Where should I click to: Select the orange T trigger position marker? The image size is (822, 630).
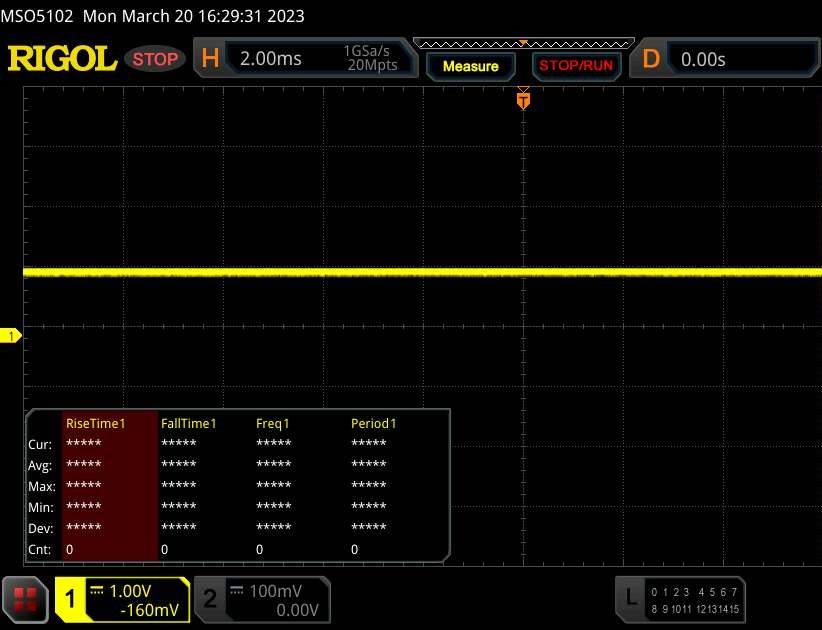coord(522,99)
